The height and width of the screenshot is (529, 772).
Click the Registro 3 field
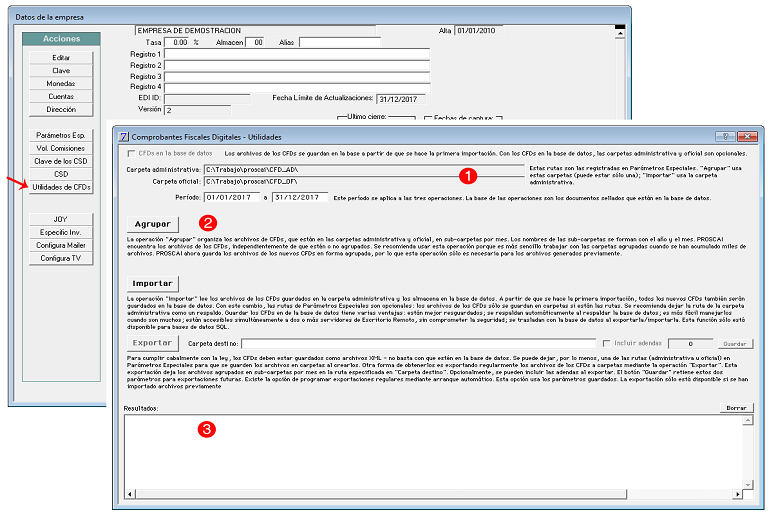pos(297,76)
